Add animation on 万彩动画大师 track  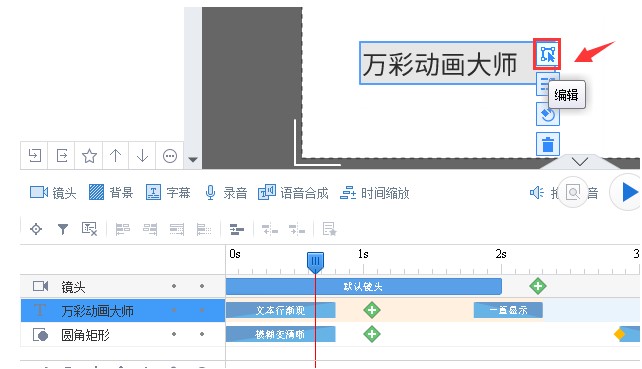[x=372, y=310]
